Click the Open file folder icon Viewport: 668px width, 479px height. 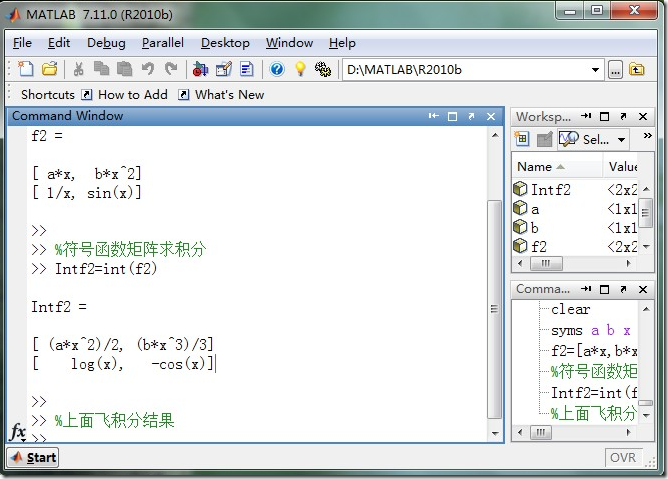click(49, 69)
